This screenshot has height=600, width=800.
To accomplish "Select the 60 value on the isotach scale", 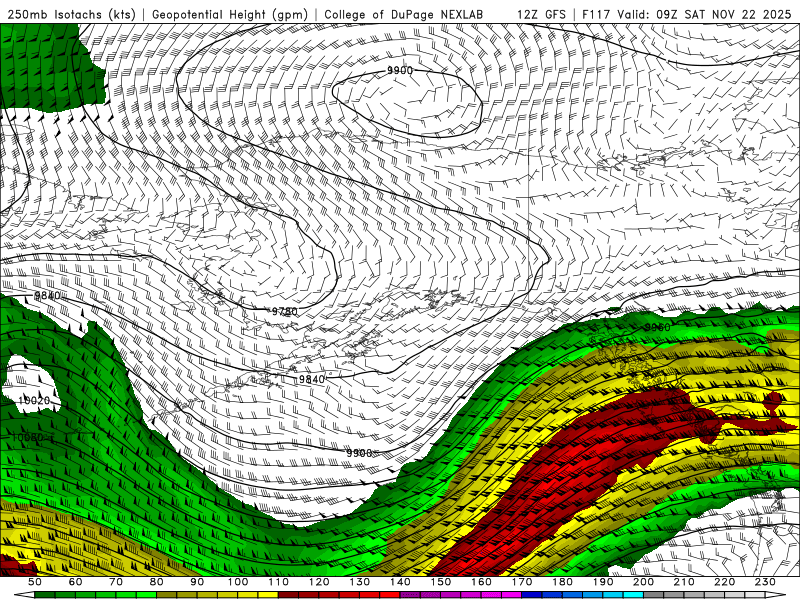I will [75, 582].
